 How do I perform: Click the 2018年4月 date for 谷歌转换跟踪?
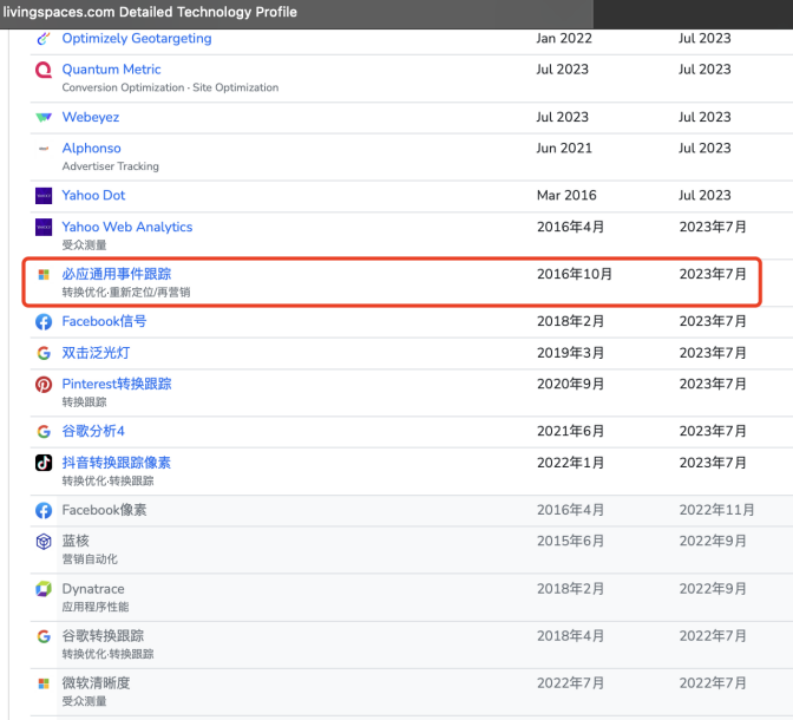(570, 636)
